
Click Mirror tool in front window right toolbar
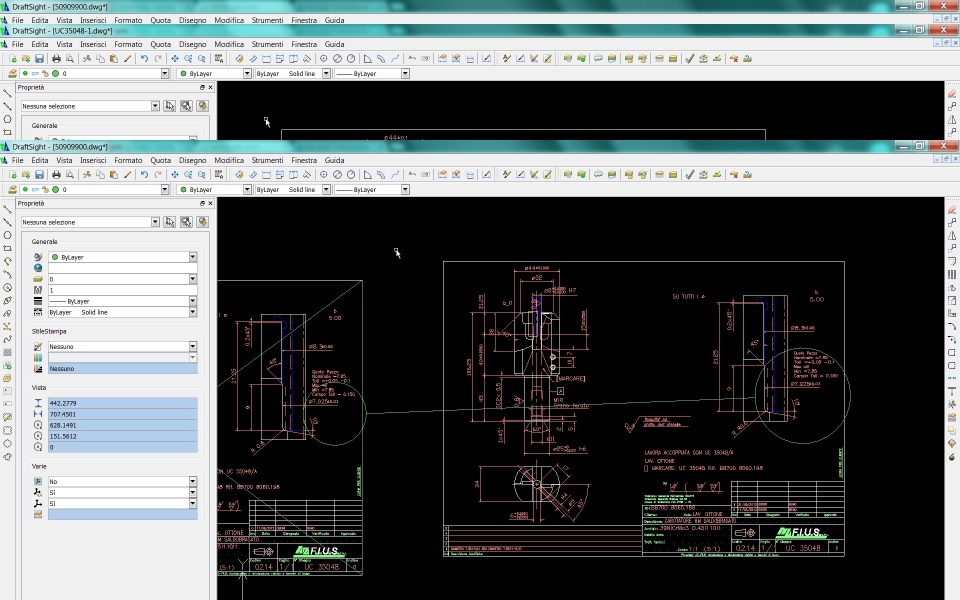coord(952,236)
